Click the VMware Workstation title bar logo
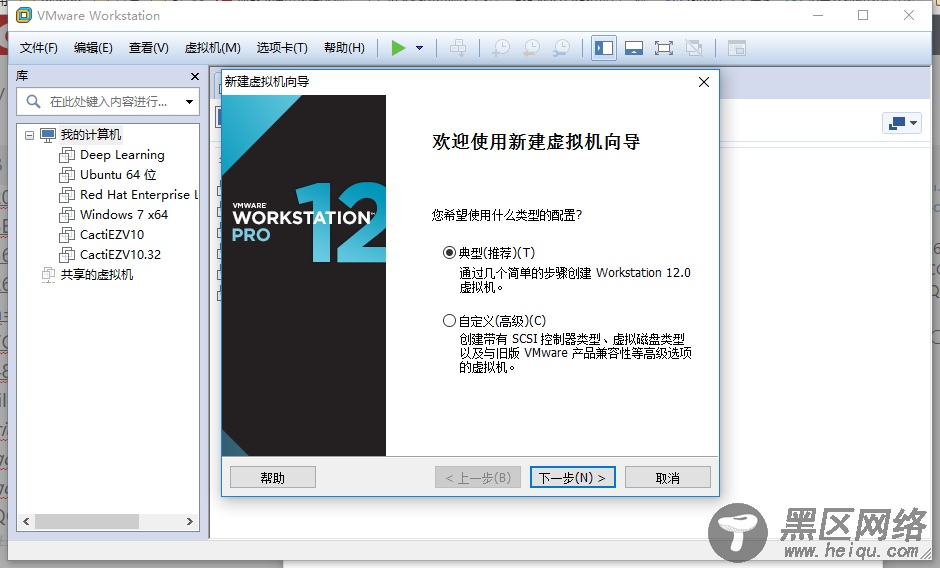940x568 pixels. (x=23, y=15)
